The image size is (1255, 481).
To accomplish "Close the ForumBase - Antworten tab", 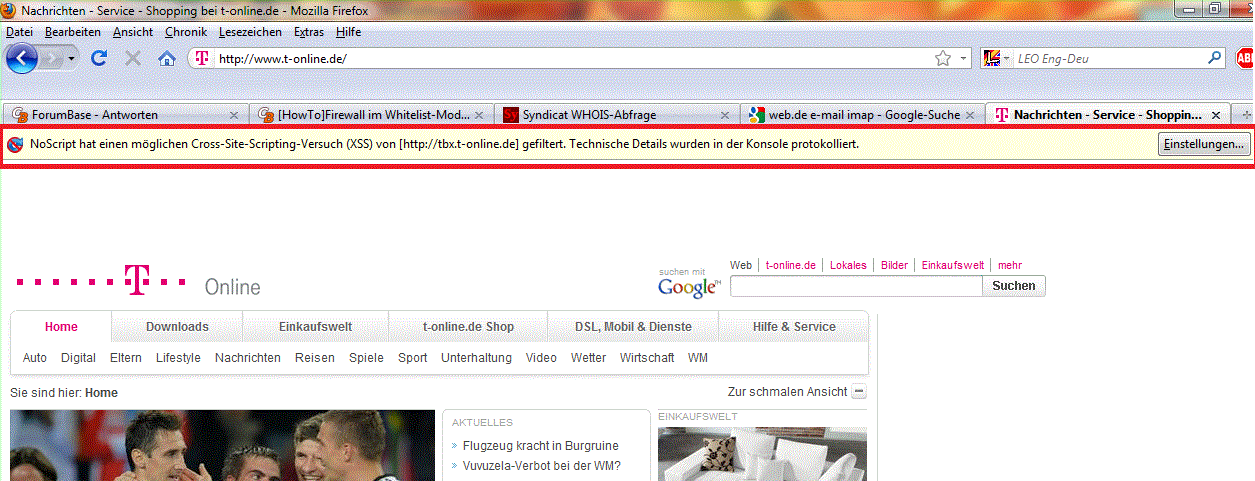I will click(x=234, y=115).
